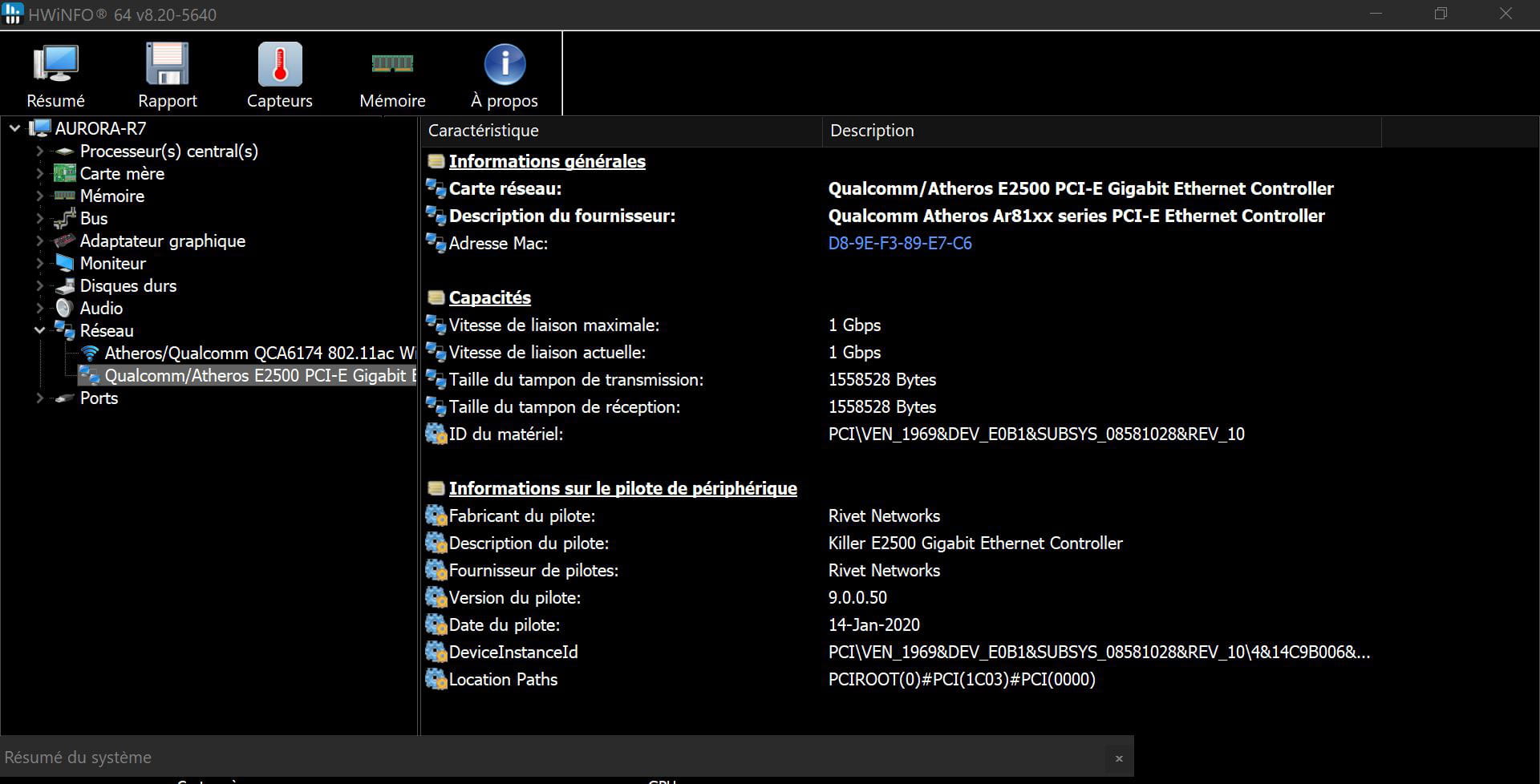
Task: Select Qualcomm/Atheros E2500 PCI-E Gigabit tree item
Action: tap(260, 375)
